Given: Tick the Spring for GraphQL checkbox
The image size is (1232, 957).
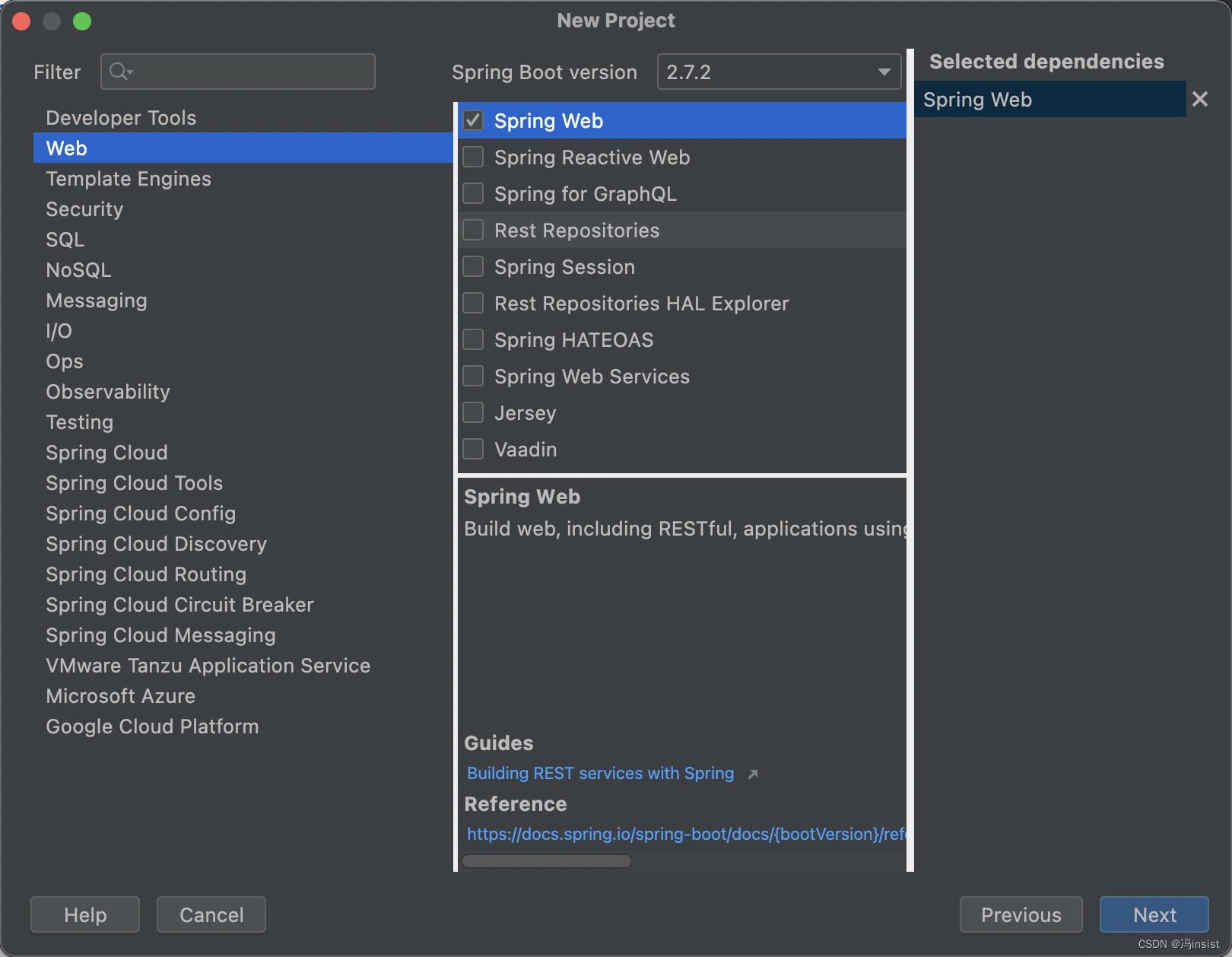Looking at the screenshot, I should tap(473, 193).
